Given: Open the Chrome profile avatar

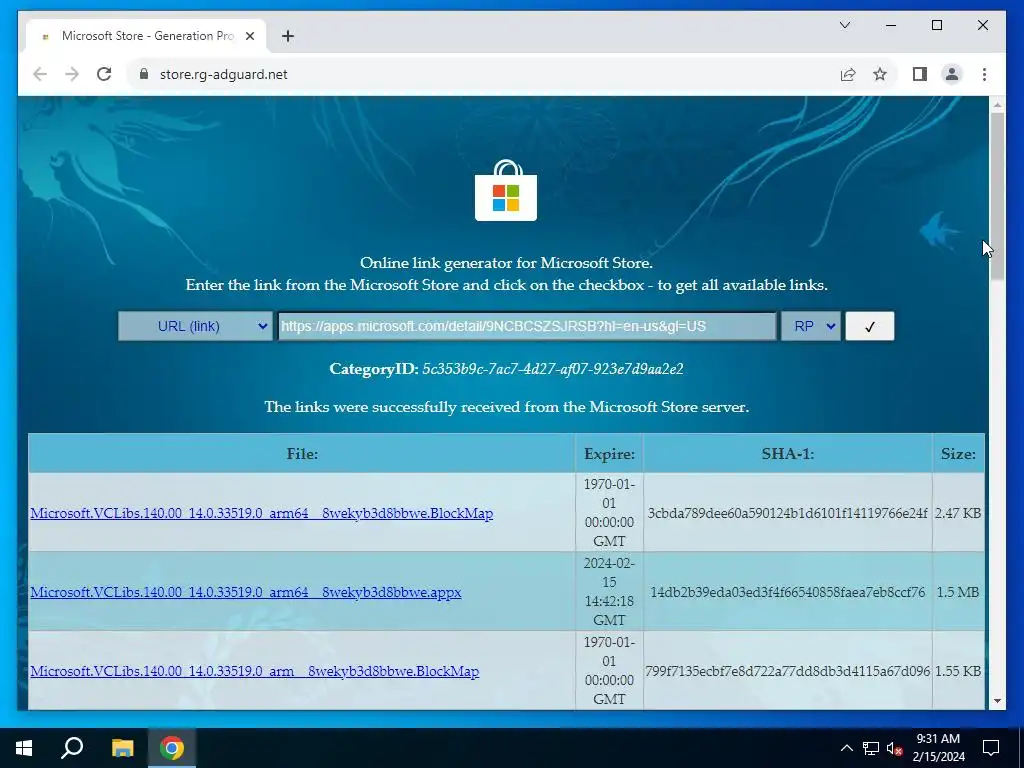Looking at the screenshot, I should point(952,74).
